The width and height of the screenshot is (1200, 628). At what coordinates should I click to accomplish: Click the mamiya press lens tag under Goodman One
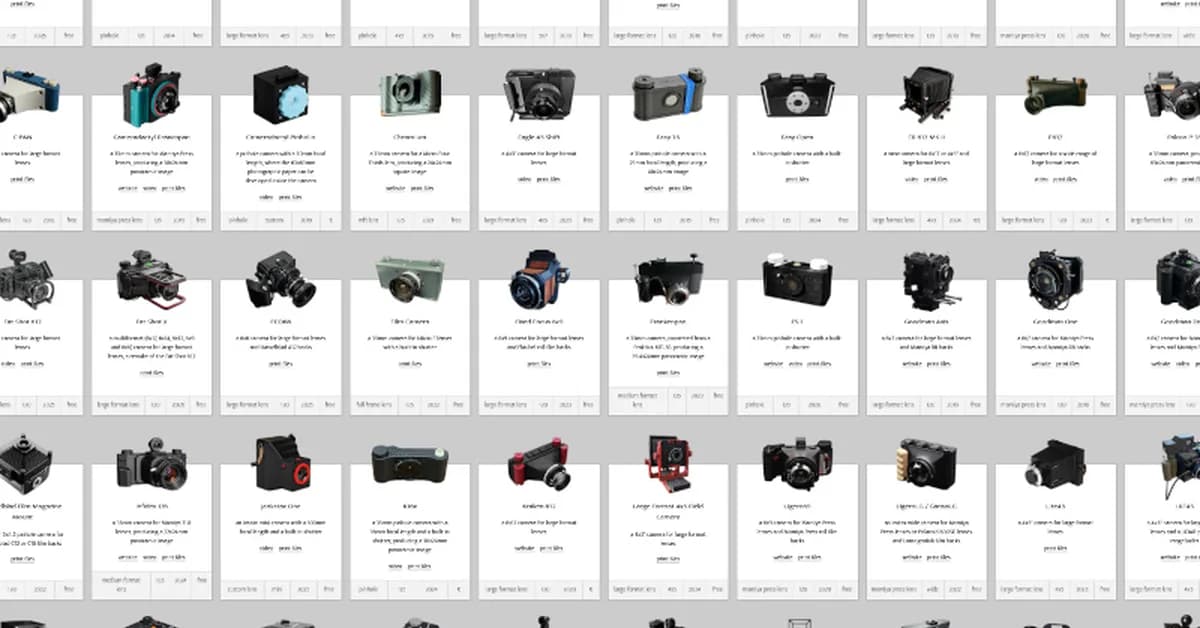click(x=1024, y=403)
